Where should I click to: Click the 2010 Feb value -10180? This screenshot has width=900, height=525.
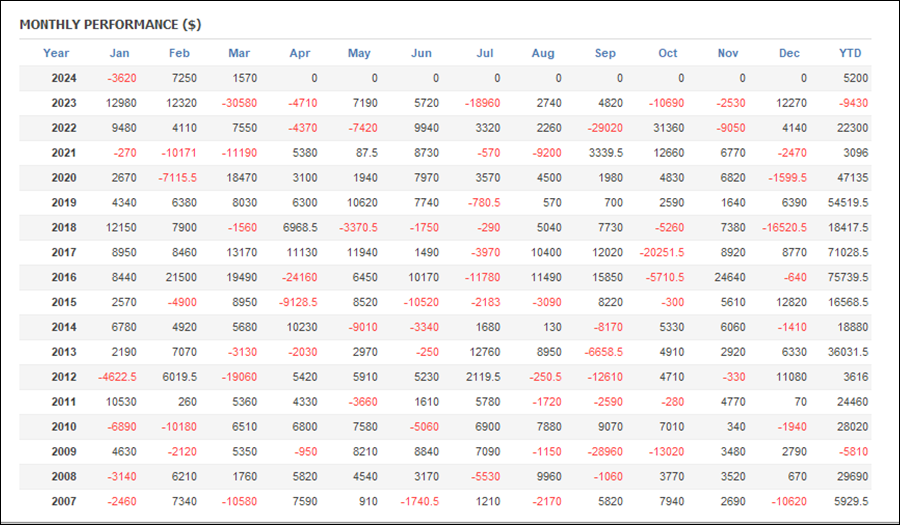coord(179,426)
